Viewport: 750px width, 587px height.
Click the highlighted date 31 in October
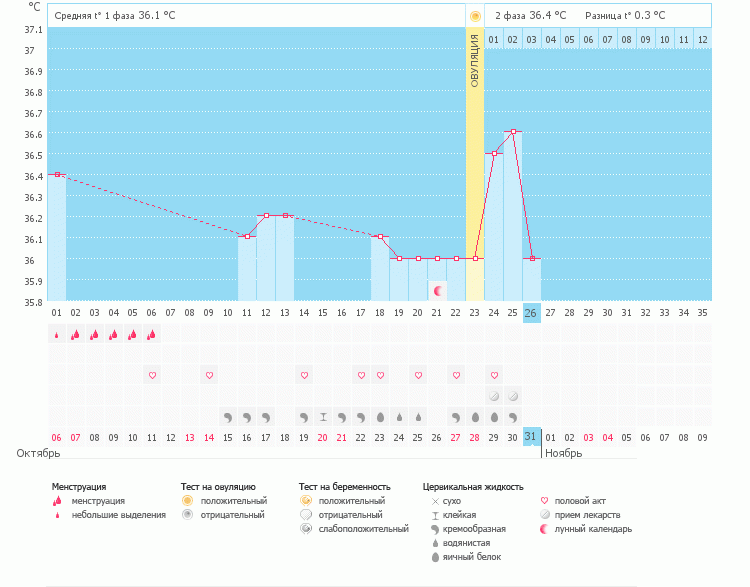coord(532,437)
